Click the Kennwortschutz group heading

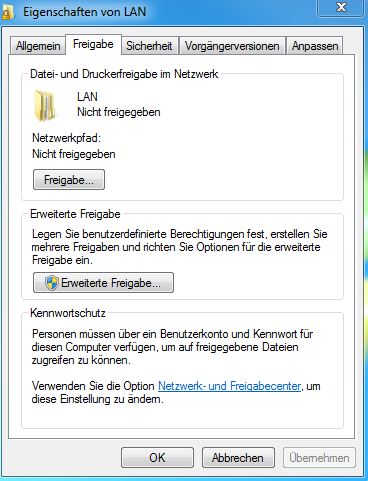68,313
